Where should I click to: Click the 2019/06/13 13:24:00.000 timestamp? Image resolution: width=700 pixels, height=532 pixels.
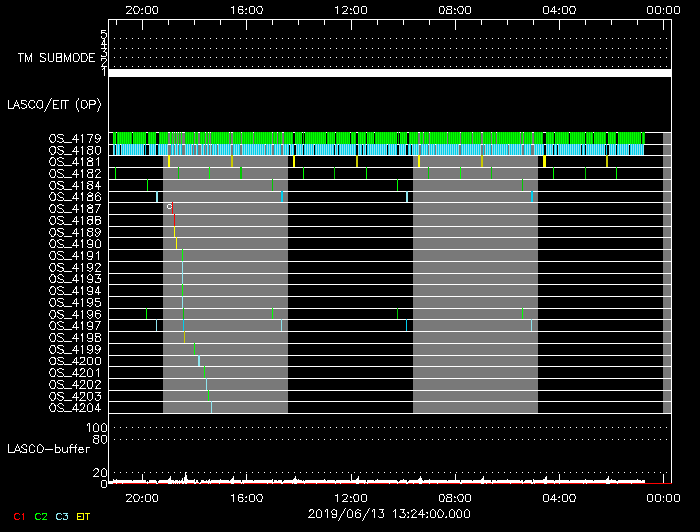(389, 514)
